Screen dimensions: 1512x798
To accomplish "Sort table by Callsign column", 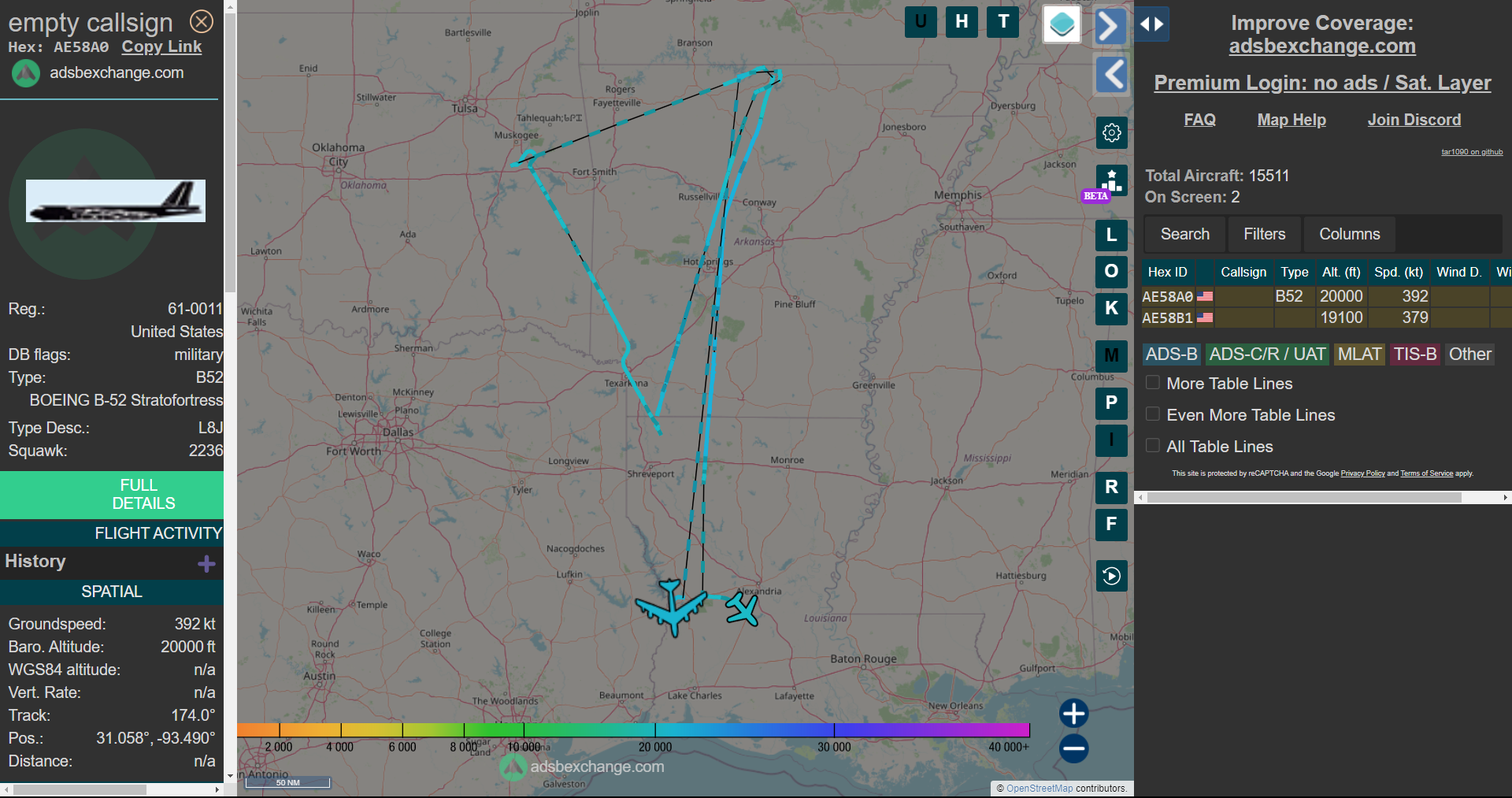I will click(x=1243, y=273).
